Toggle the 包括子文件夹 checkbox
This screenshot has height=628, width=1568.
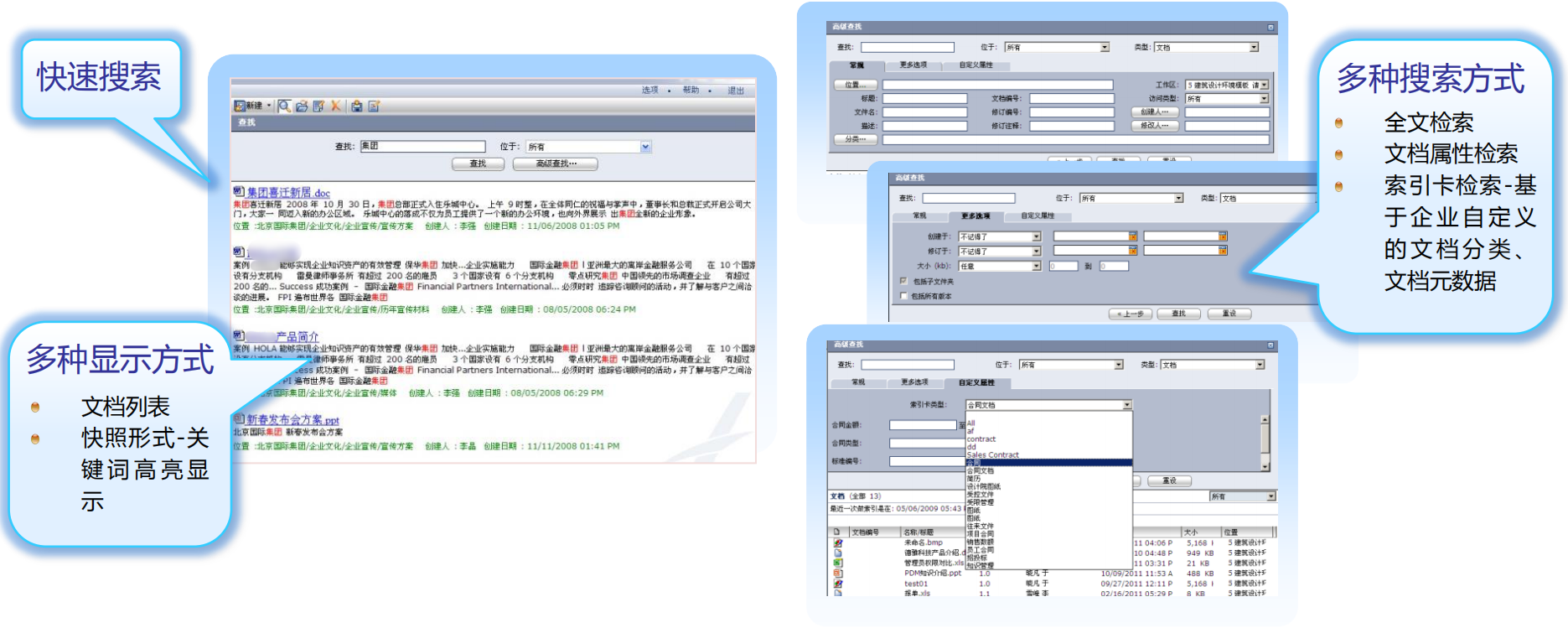pyautogui.click(x=903, y=281)
